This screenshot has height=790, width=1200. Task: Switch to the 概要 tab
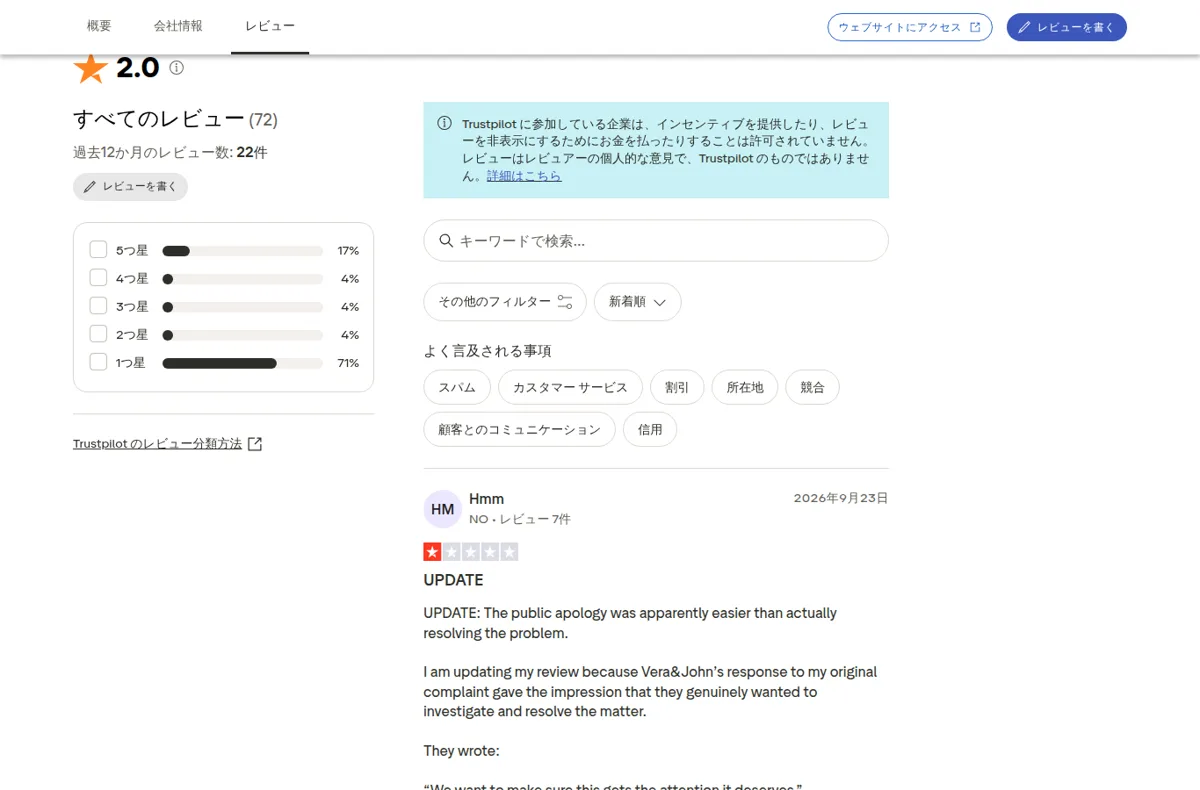tap(99, 26)
